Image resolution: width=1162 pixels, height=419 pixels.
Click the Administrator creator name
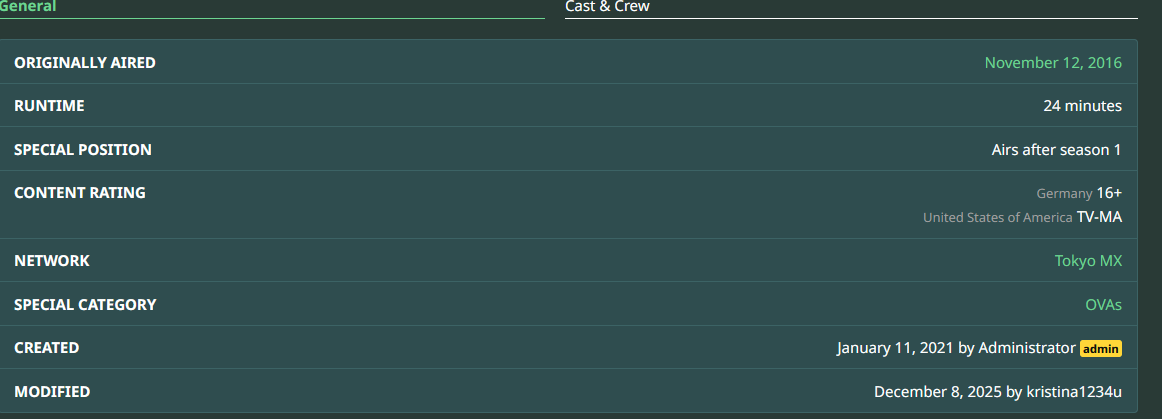[1026, 348]
